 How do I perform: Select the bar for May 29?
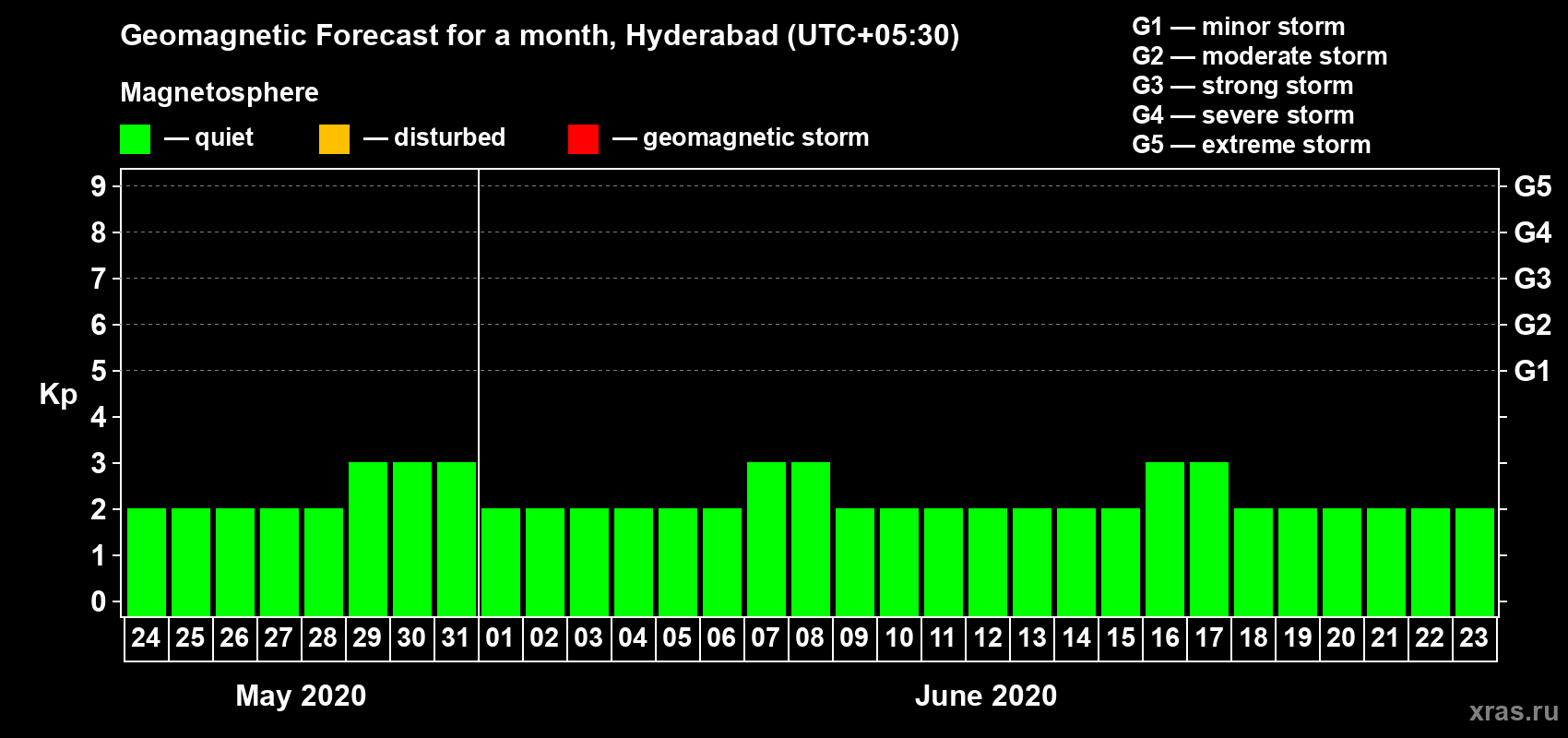tap(368, 539)
